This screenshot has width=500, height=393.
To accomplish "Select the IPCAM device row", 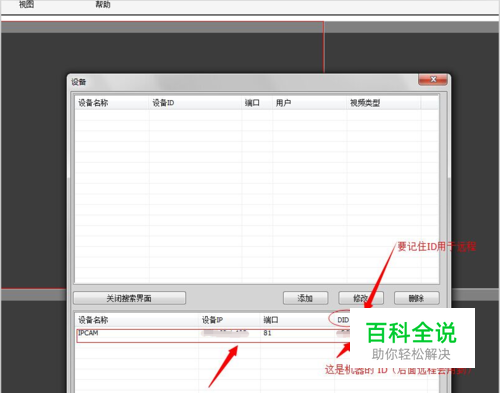I will pos(213,335).
